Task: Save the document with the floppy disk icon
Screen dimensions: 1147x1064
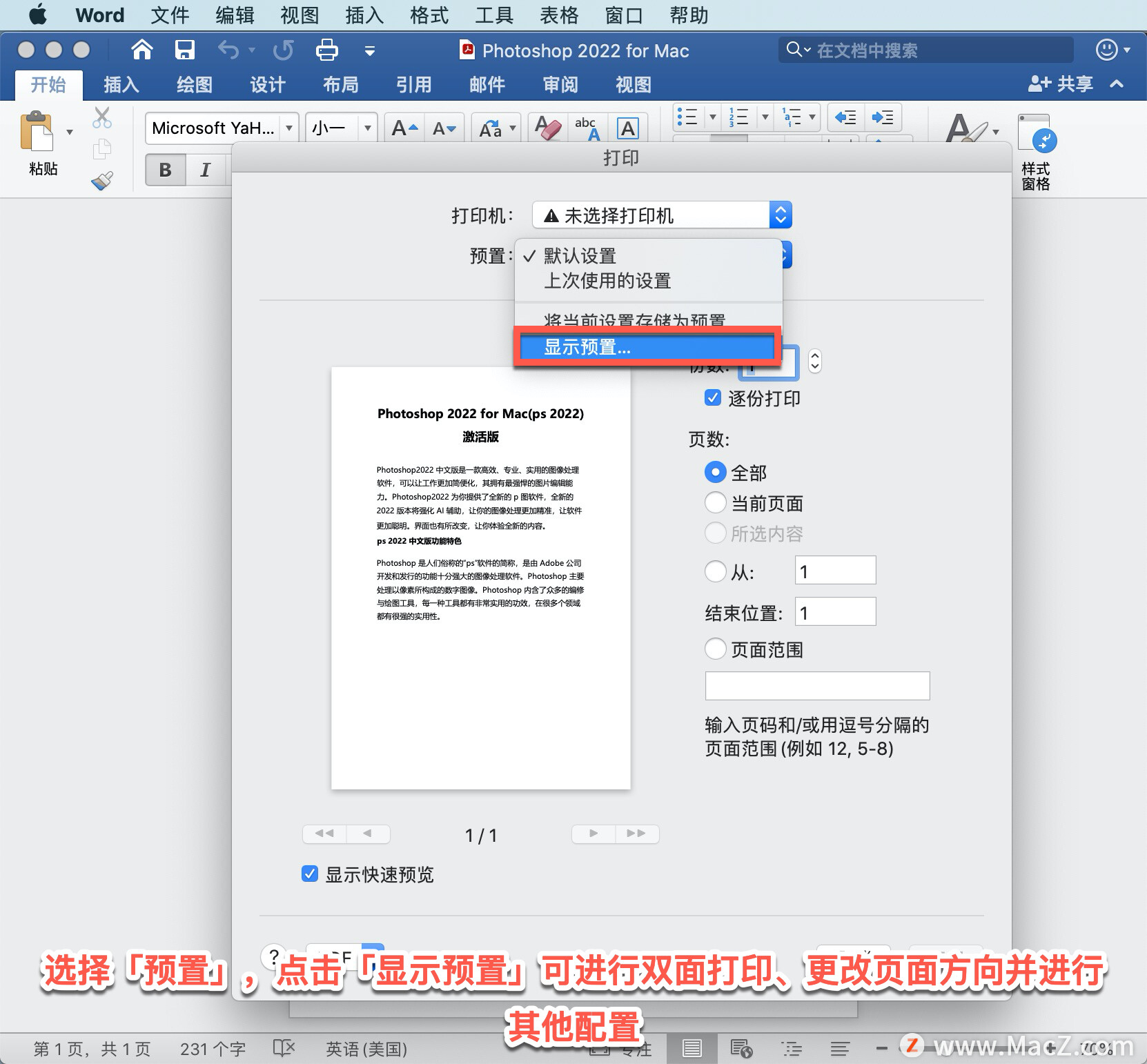Action: (x=184, y=50)
